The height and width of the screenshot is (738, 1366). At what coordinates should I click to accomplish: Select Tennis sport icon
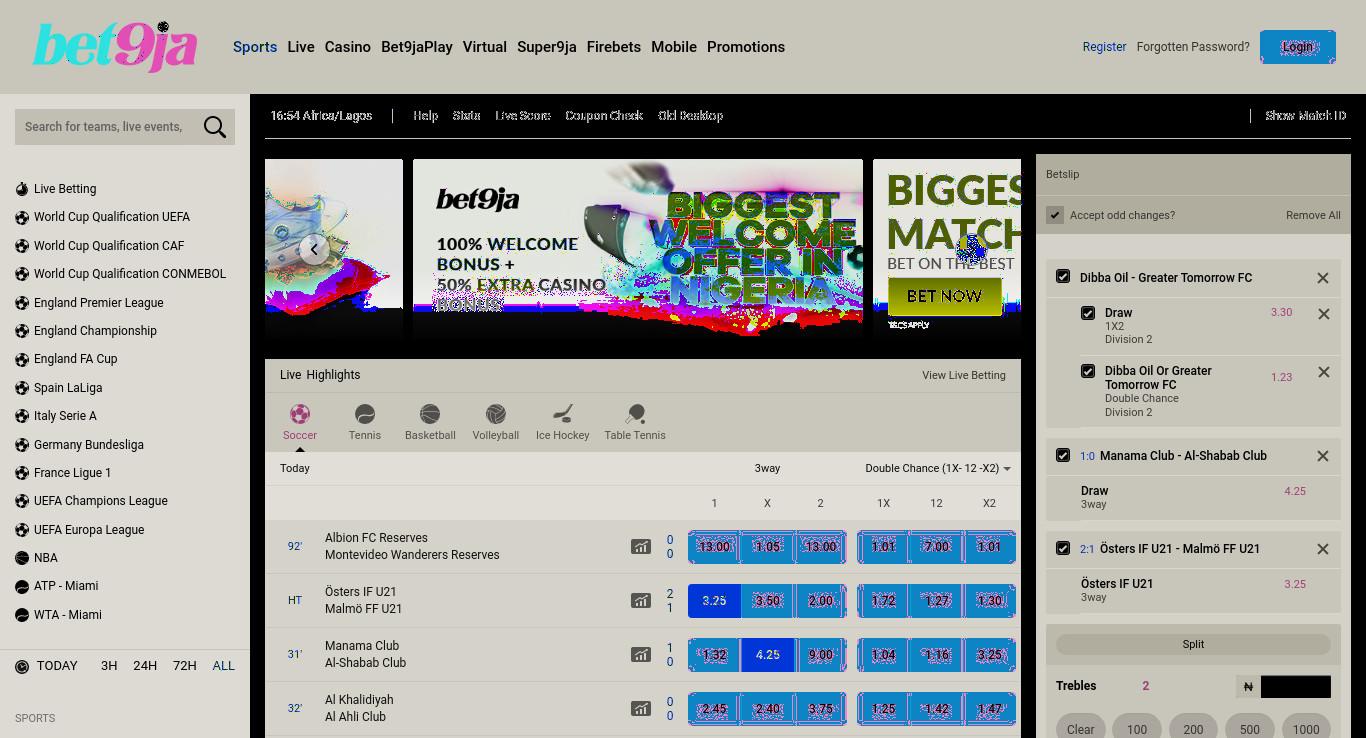tap(365, 422)
